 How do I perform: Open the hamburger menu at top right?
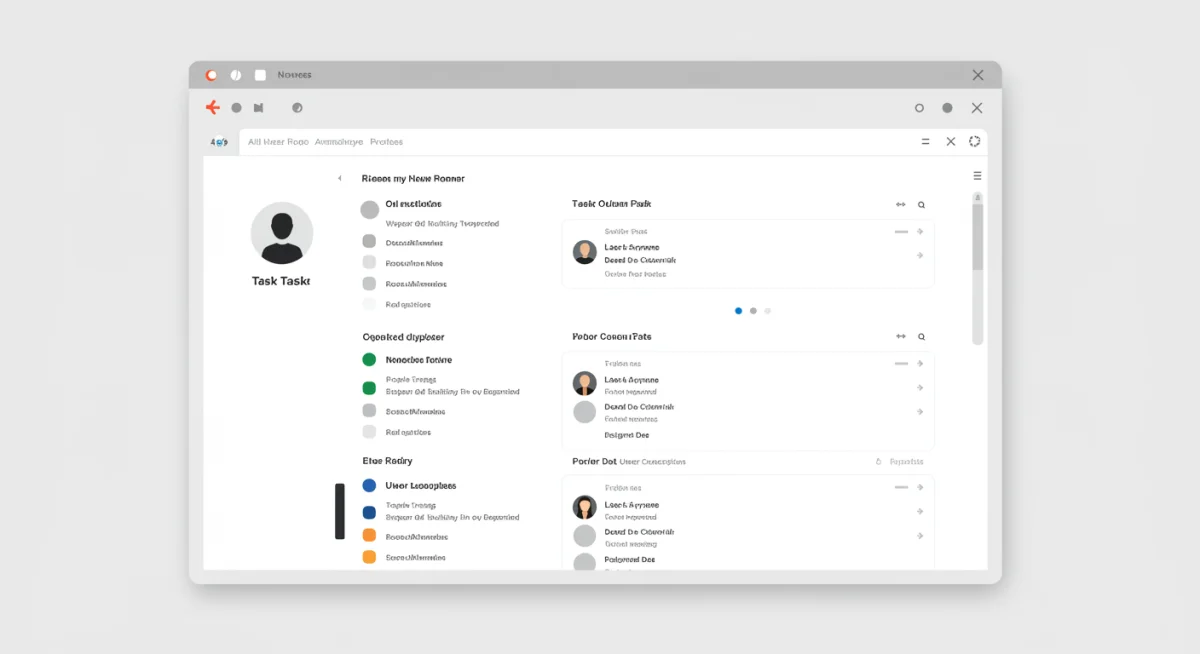(977, 174)
